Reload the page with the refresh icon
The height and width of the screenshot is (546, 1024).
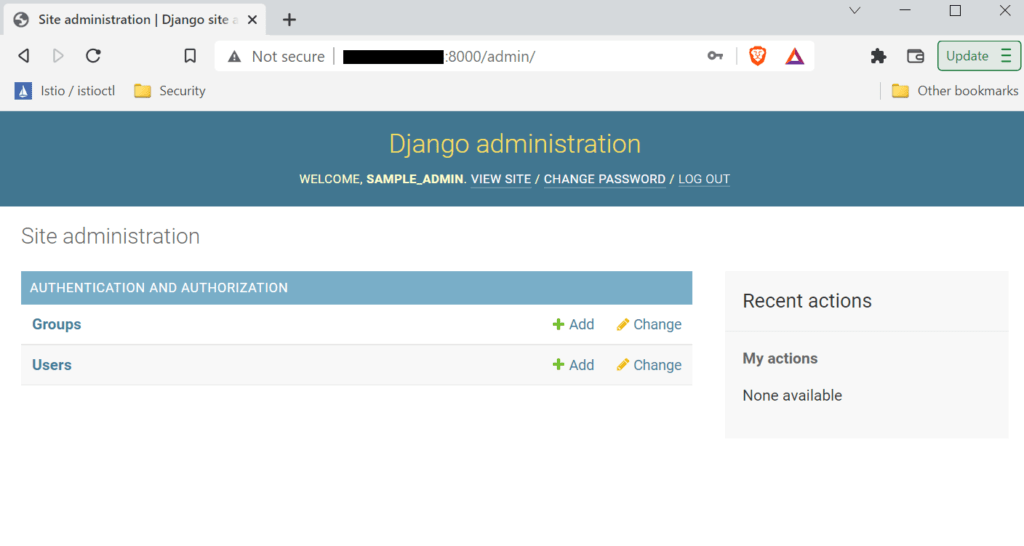(x=93, y=56)
